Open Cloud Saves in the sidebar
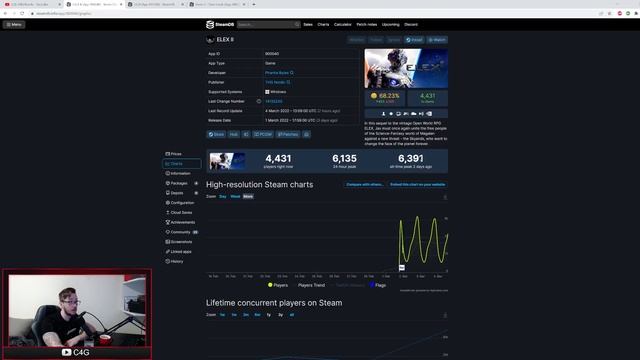This screenshot has height=360, width=640. pyautogui.click(x=182, y=213)
